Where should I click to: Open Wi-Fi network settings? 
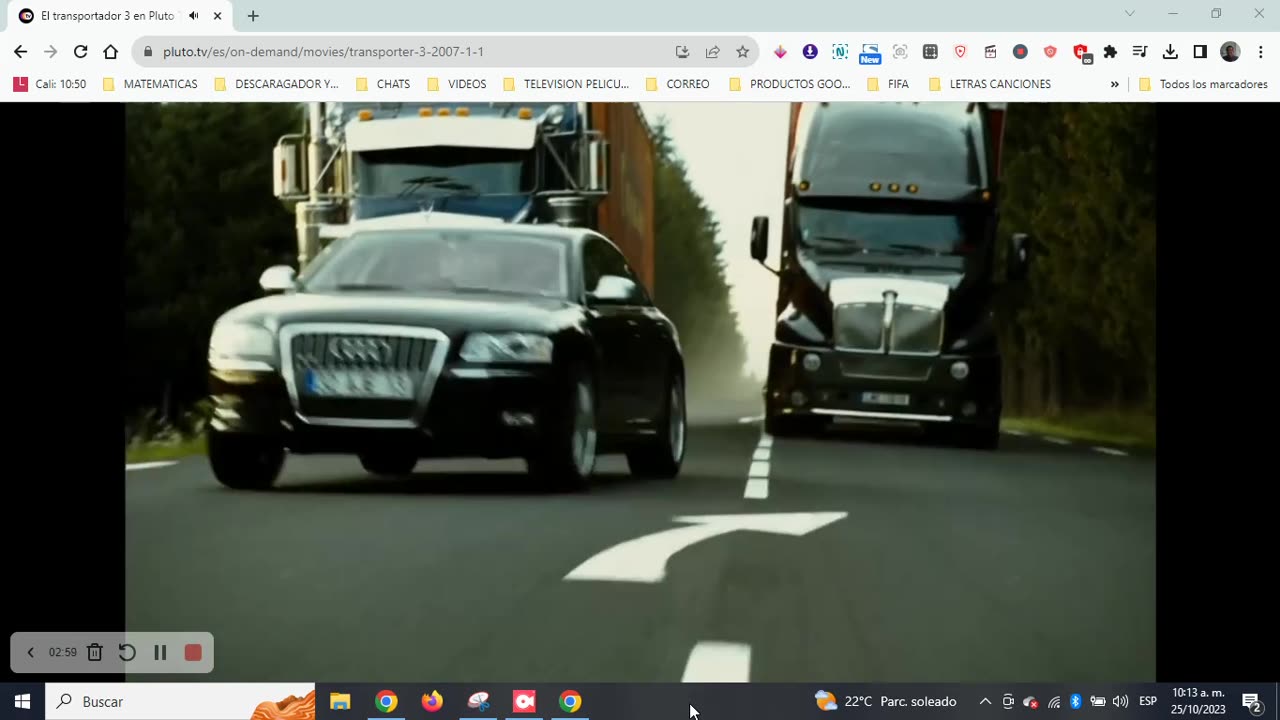tap(1054, 701)
